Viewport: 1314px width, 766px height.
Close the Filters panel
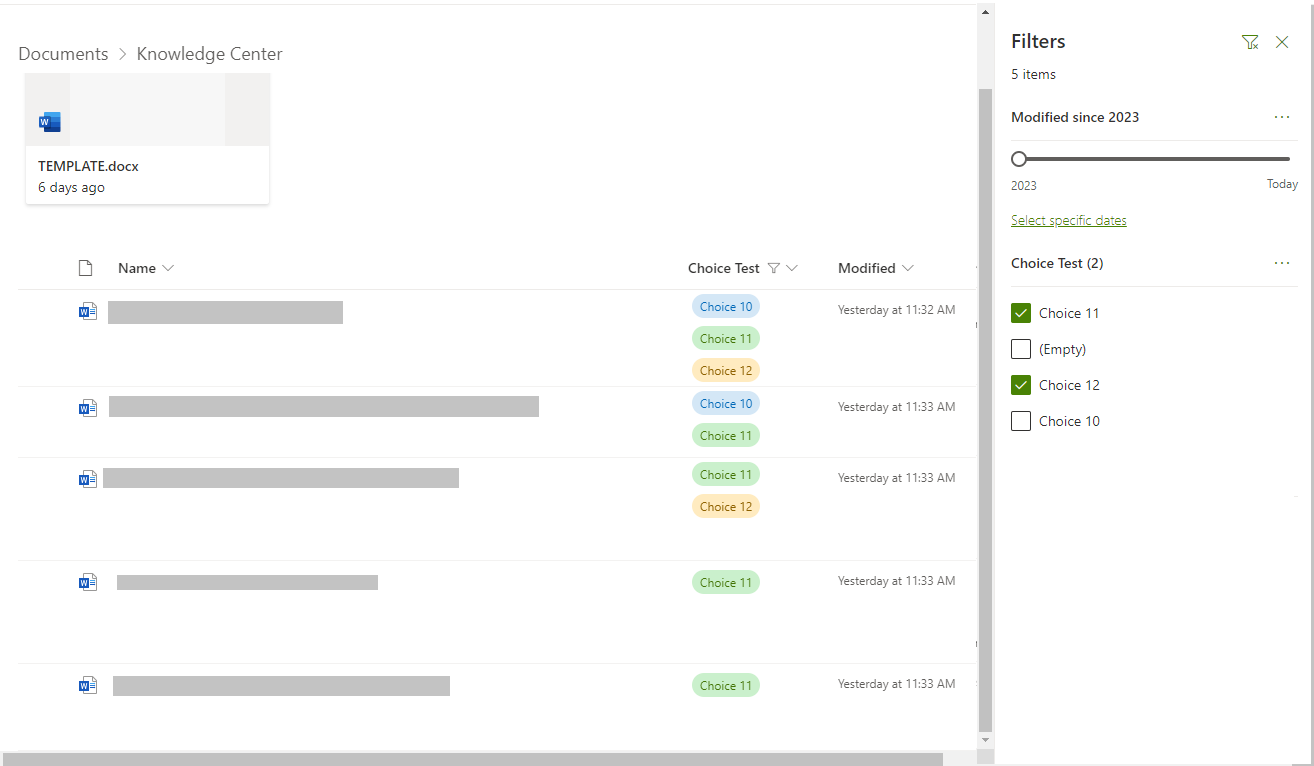click(1282, 42)
